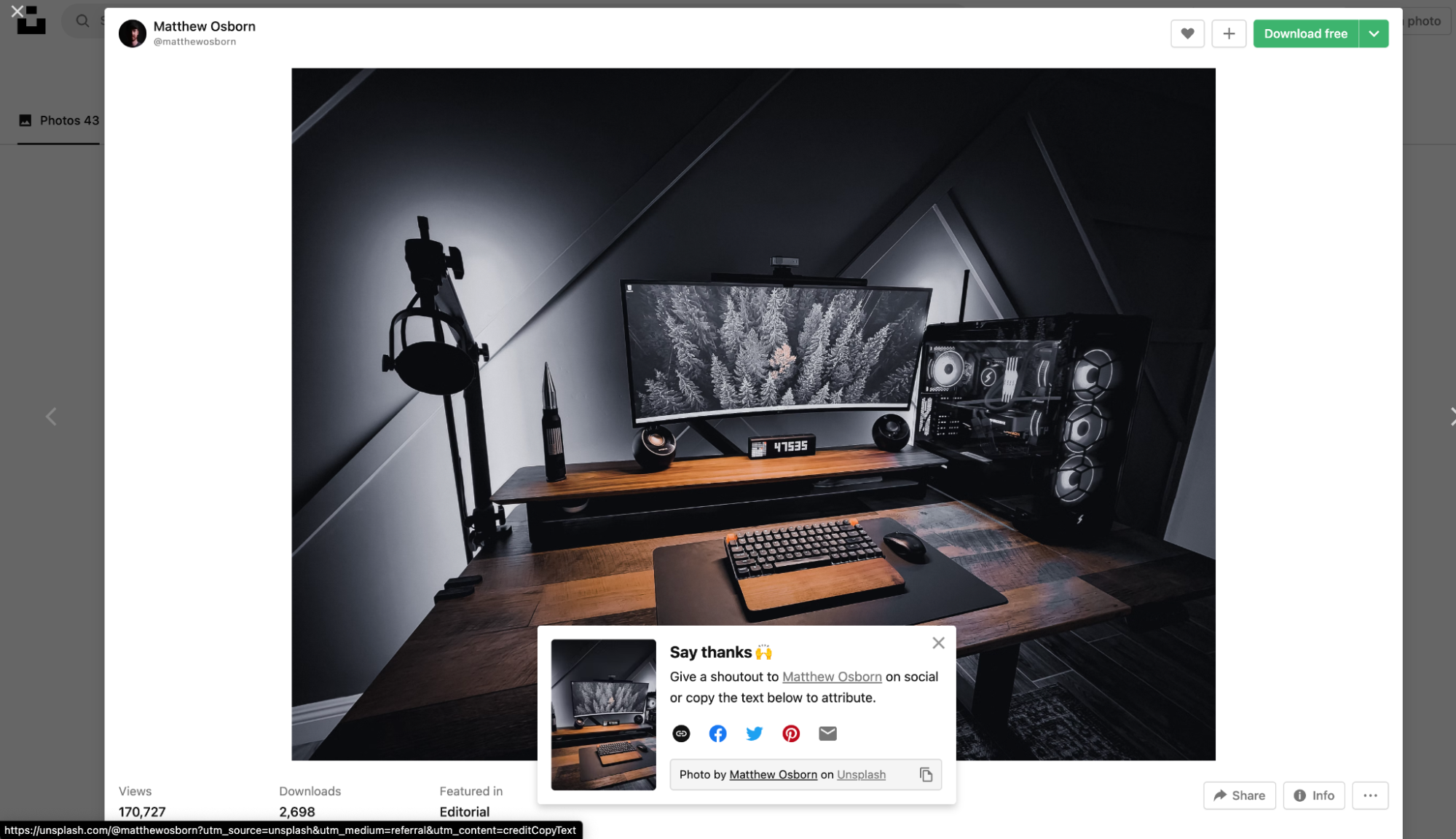Click the Add to collection icon
Screen dimensions: 1456x839
1228,33
